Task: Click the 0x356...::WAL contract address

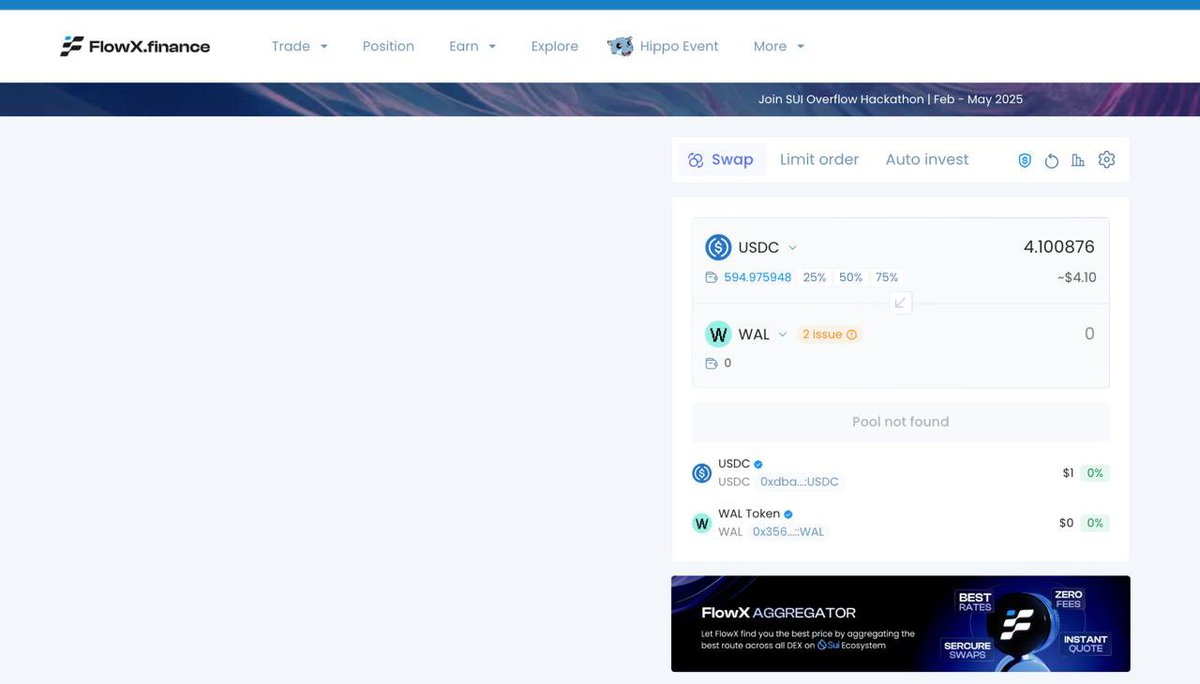Action: click(788, 532)
